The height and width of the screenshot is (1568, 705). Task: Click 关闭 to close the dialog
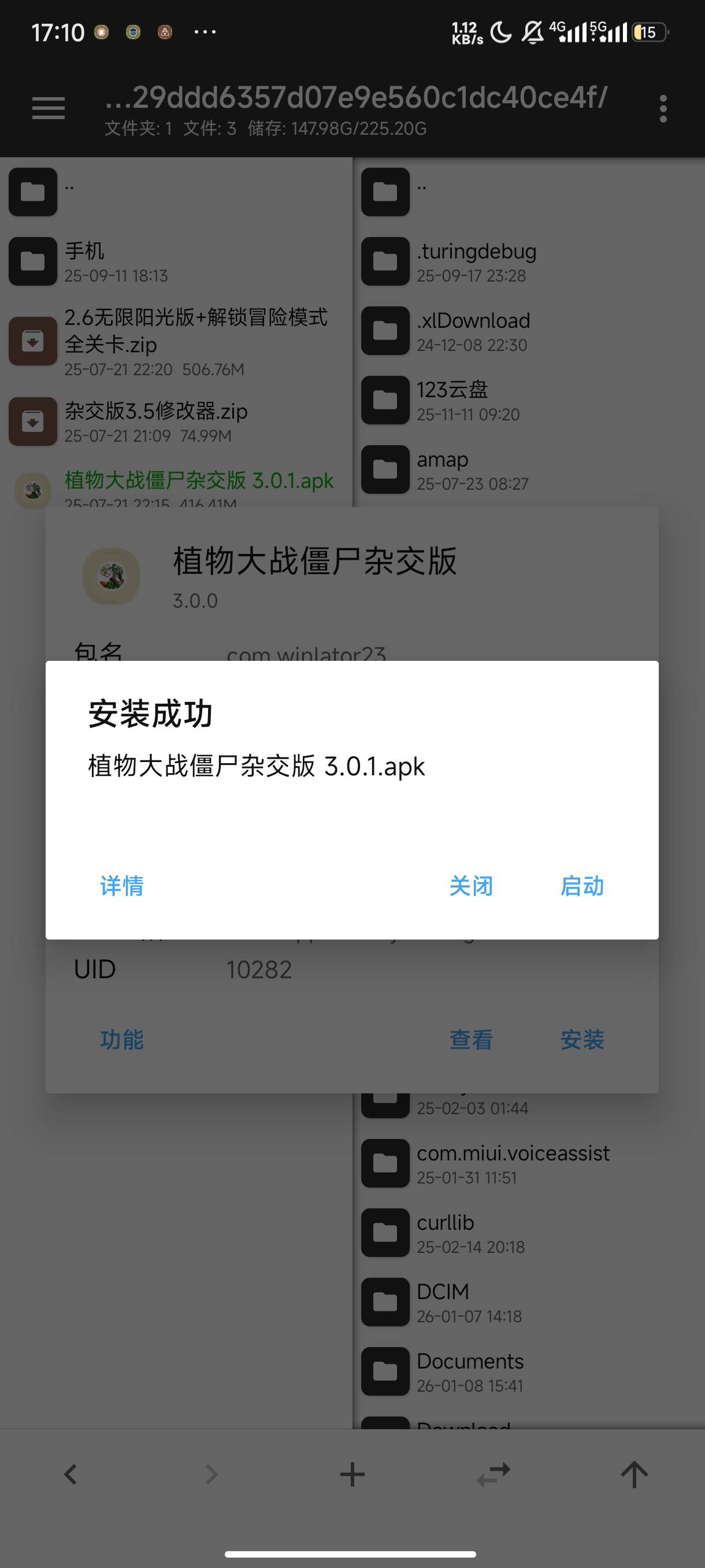(x=471, y=886)
